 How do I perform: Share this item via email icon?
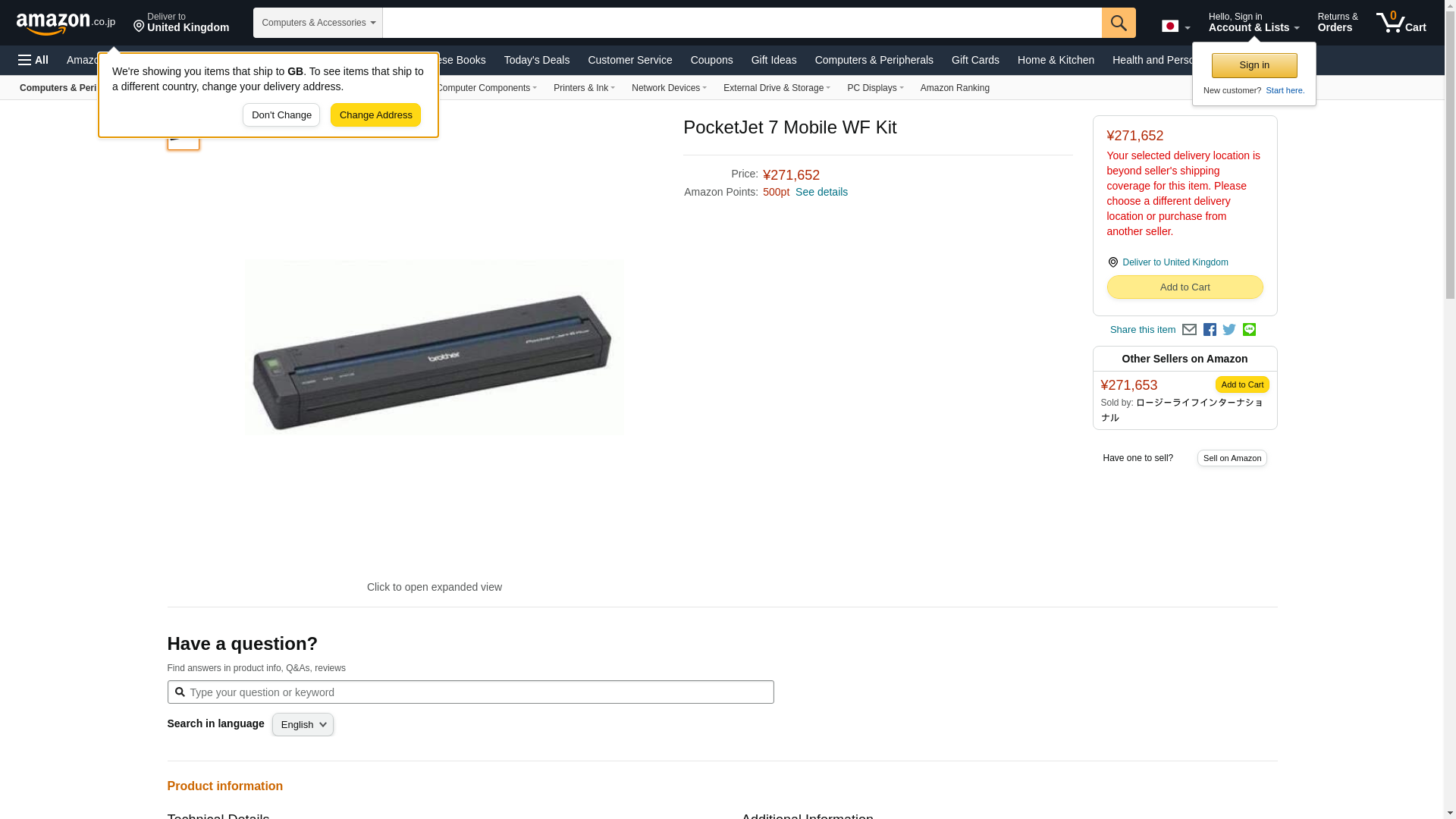pos(1189,330)
